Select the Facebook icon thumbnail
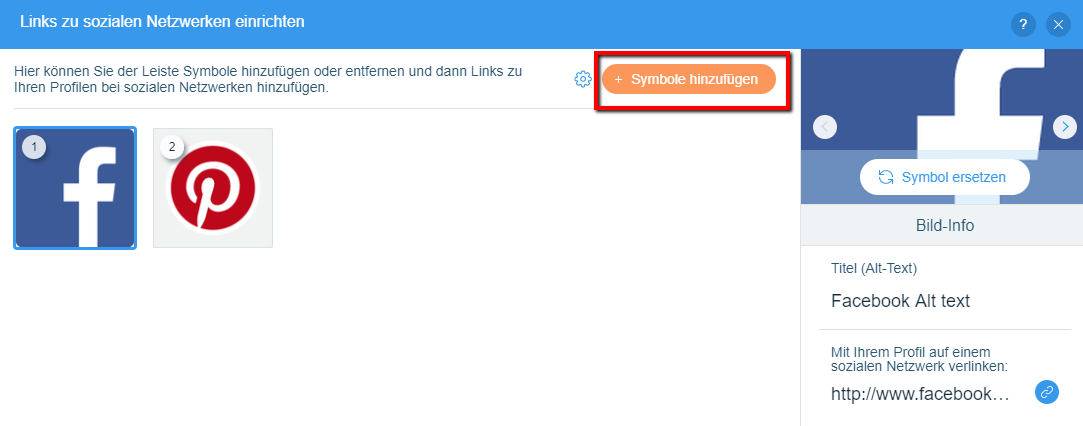The height and width of the screenshot is (426, 1083). pyautogui.click(x=75, y=188)
